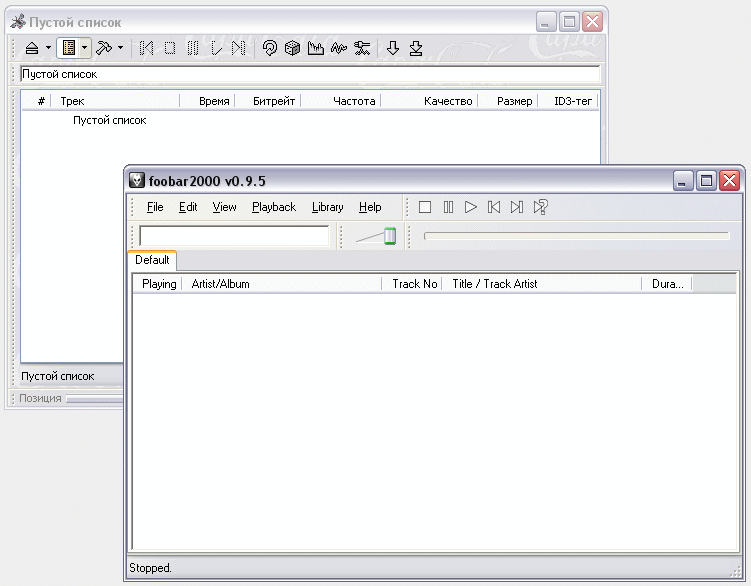The image size is (751, 586).
Task: Click the dotted play icon in Пустой список toolbar
Action: click(x=216, y=48)
